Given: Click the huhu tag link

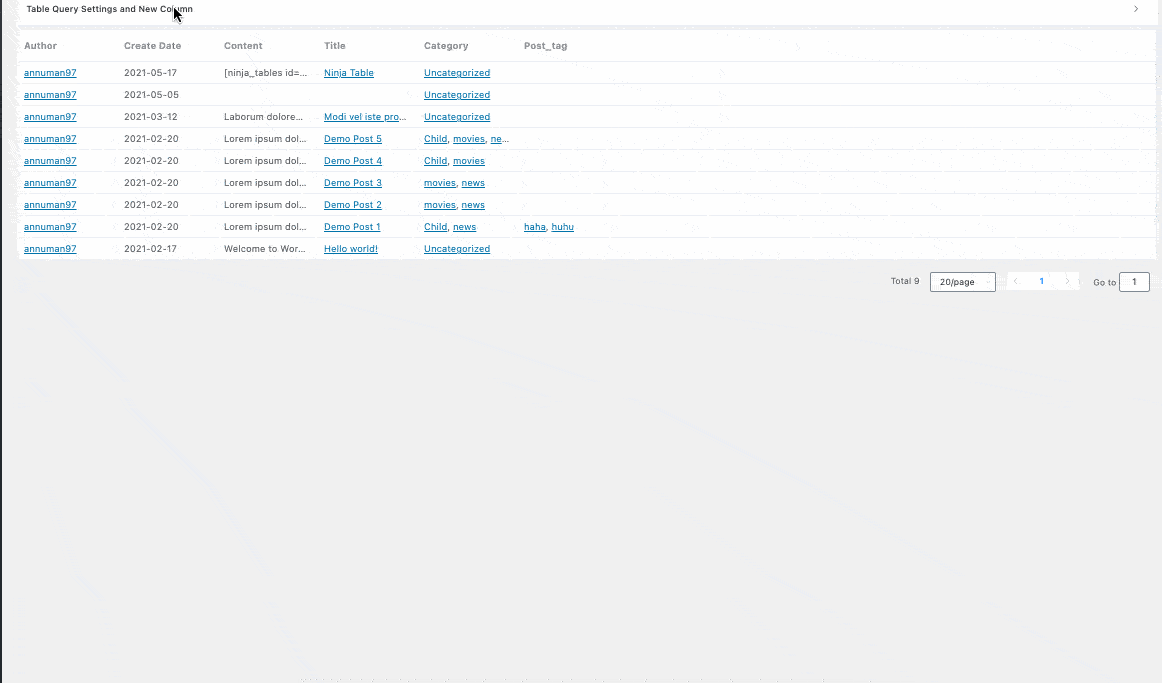Looking at the screenshot, I should (562, 227).
